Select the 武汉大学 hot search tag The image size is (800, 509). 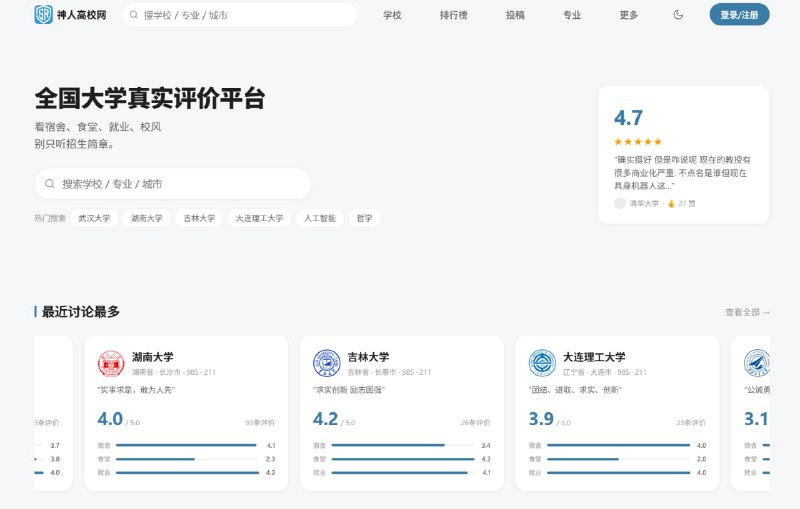coord(94,218)
